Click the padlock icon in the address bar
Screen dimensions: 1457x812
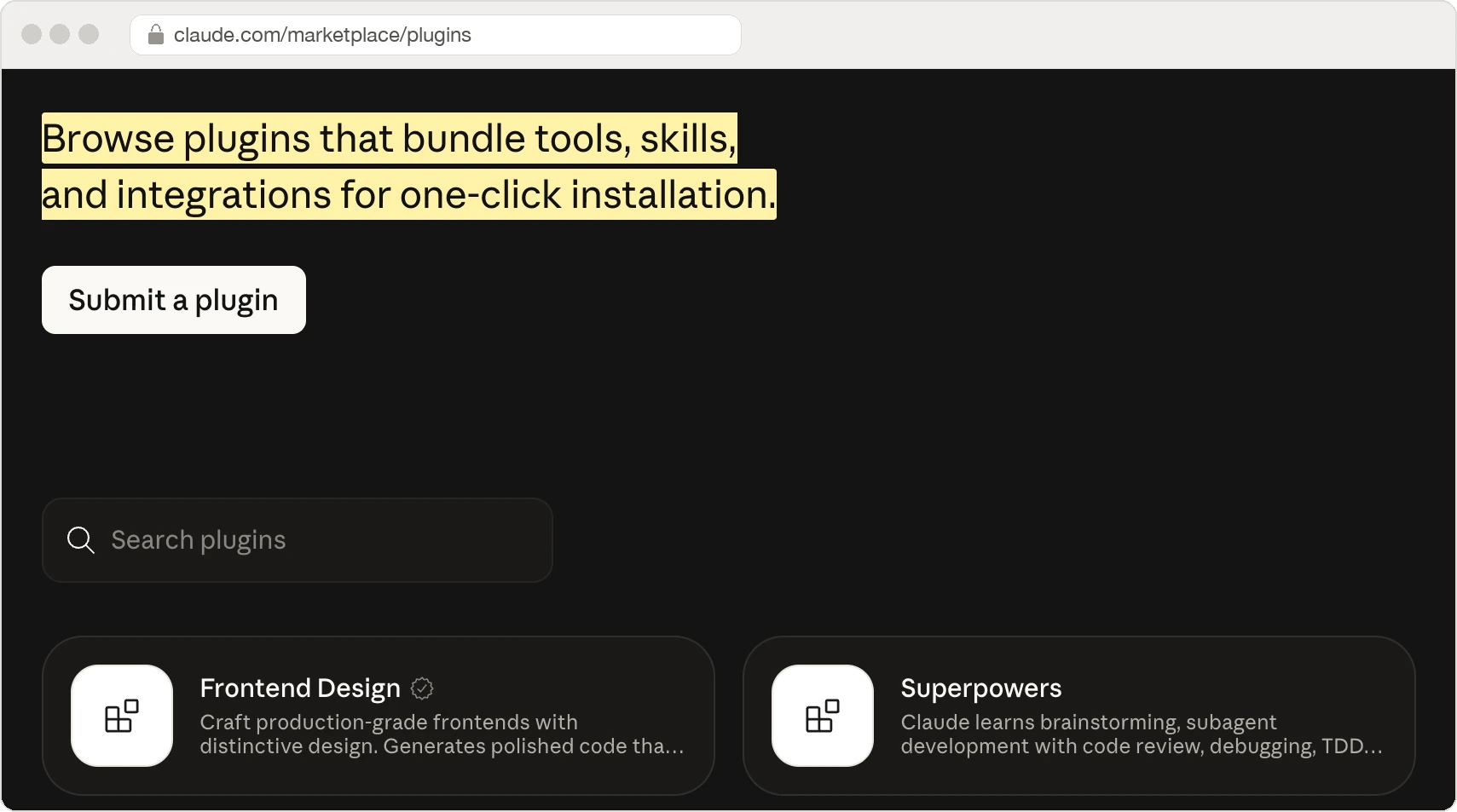(156, 35)
